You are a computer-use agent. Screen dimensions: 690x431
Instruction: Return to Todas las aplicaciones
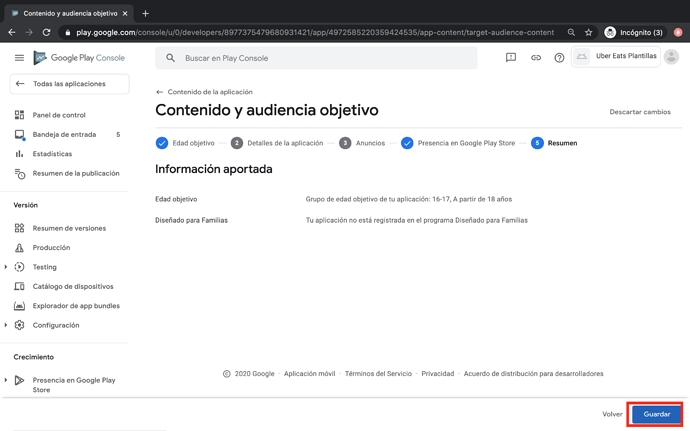tap(68, 84)
